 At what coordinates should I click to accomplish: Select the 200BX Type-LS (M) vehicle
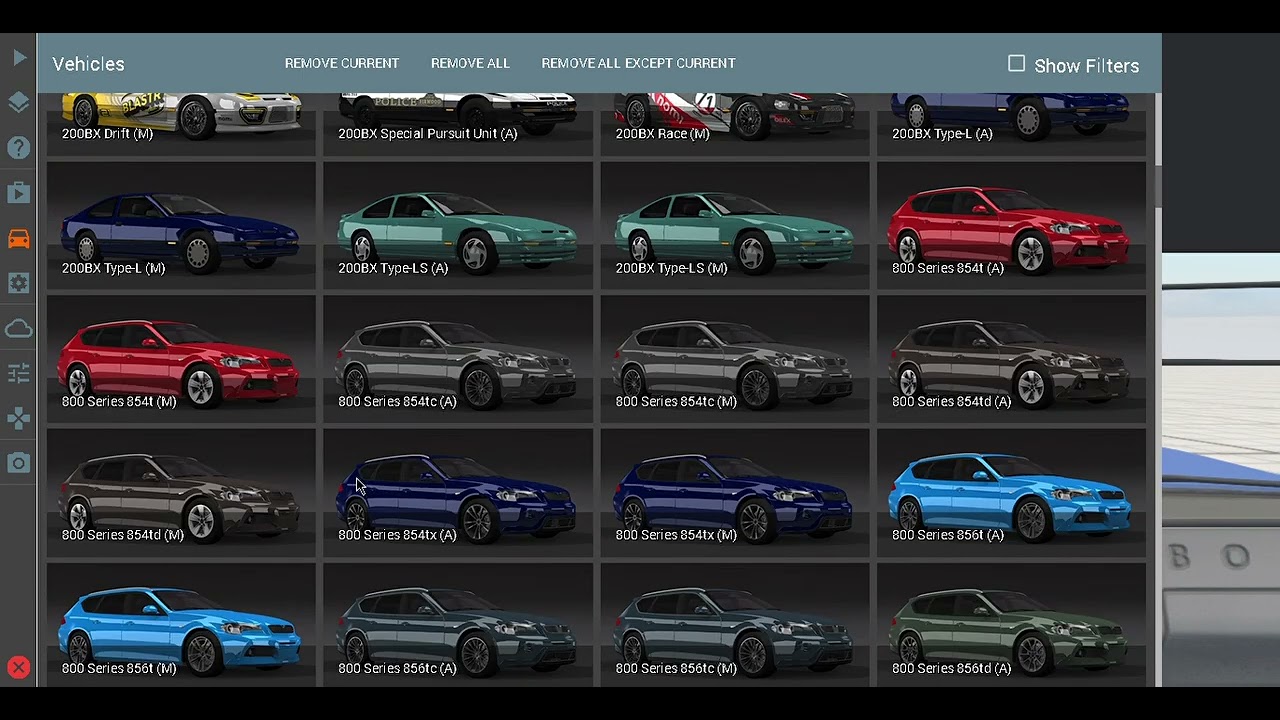tap(735, 226)
